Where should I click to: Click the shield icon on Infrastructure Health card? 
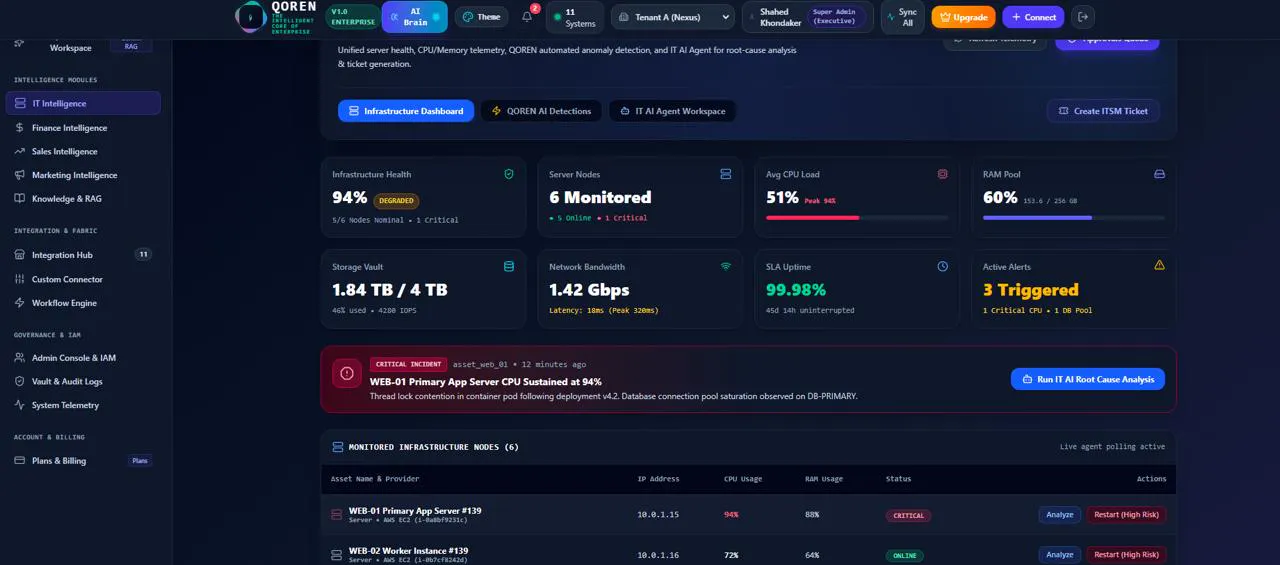pos(508,174)
